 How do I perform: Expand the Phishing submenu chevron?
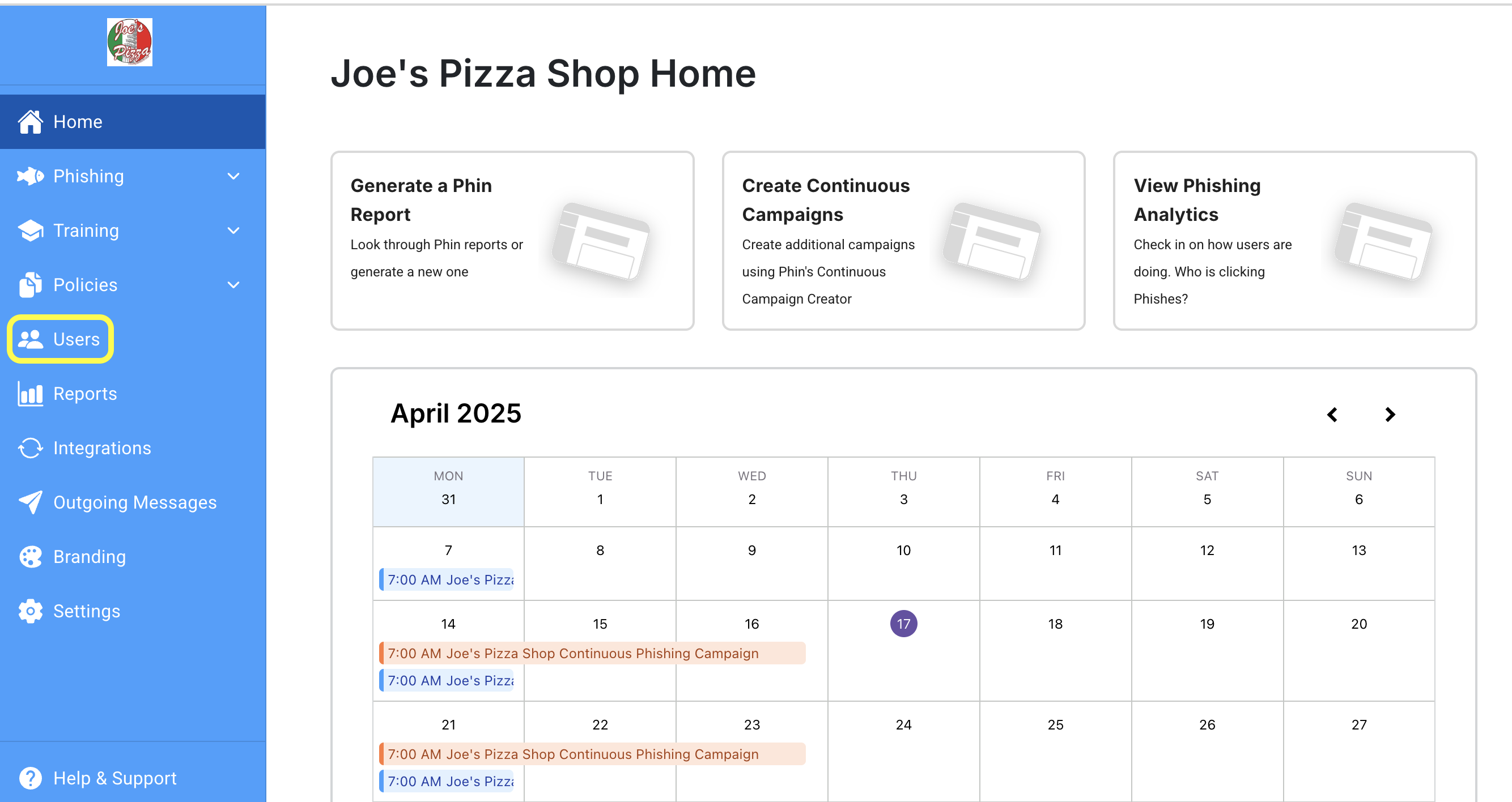pos(233,177)
